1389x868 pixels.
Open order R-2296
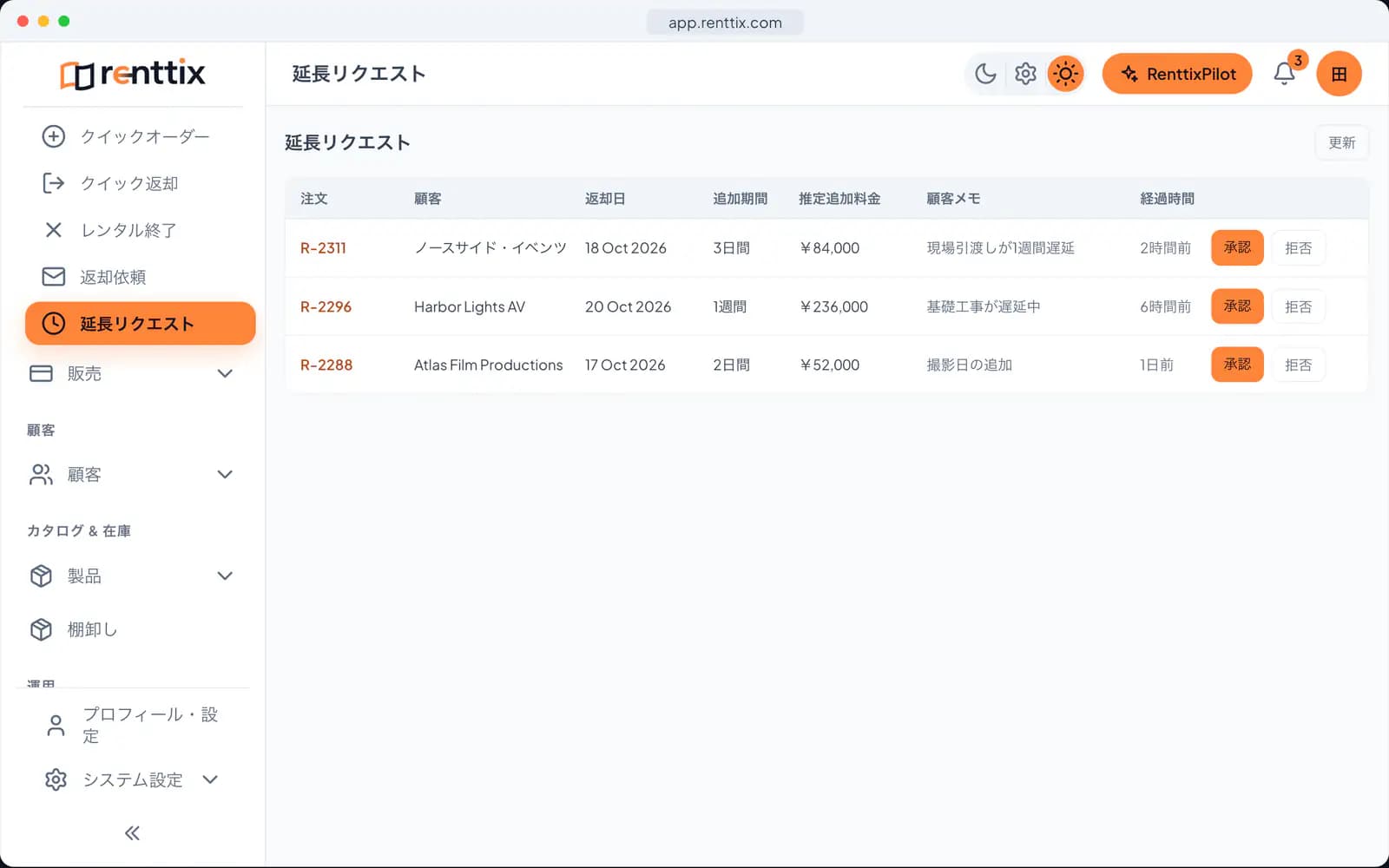326,306
